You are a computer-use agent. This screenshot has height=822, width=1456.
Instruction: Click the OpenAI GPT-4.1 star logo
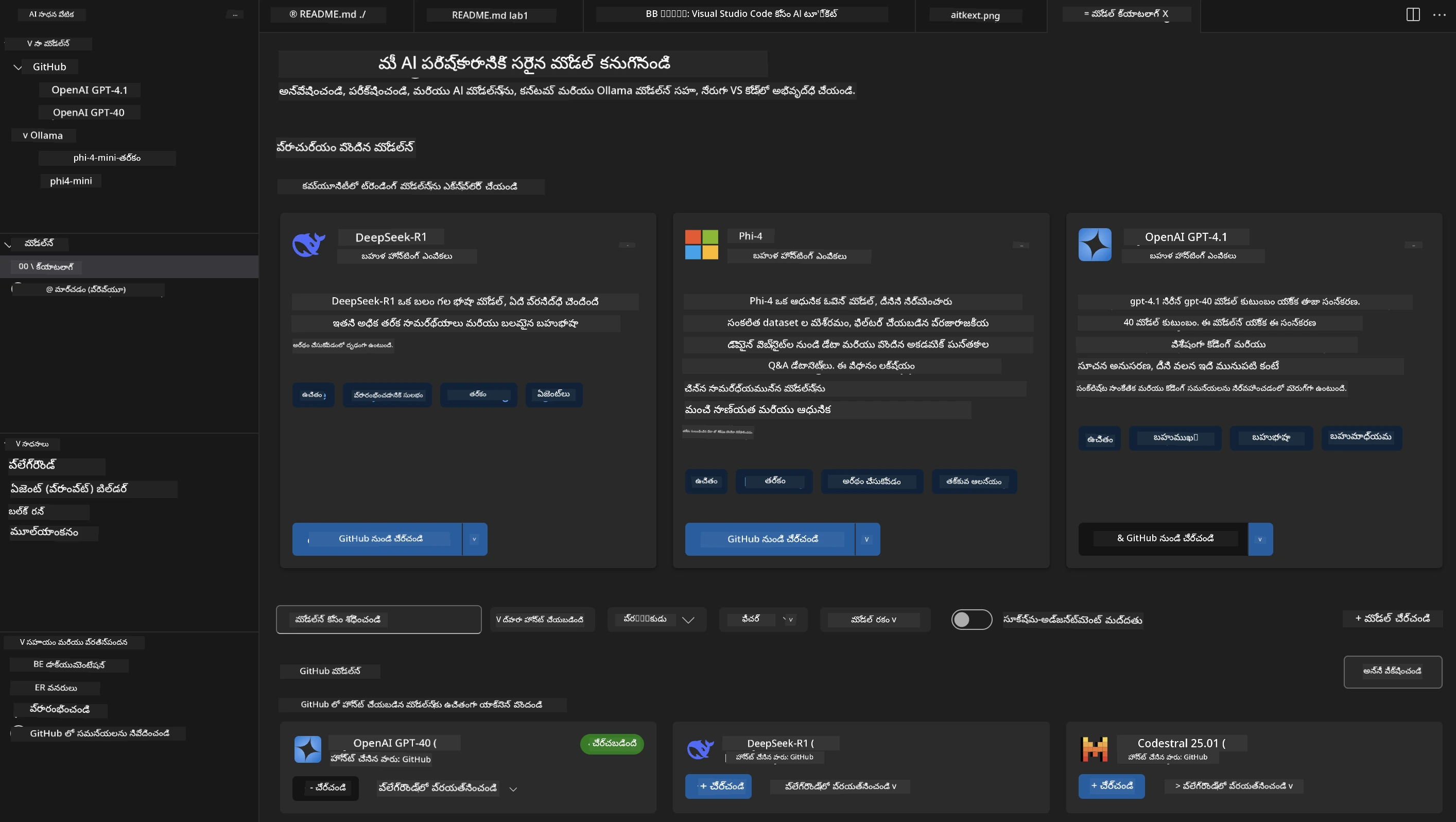[1094, 244]
